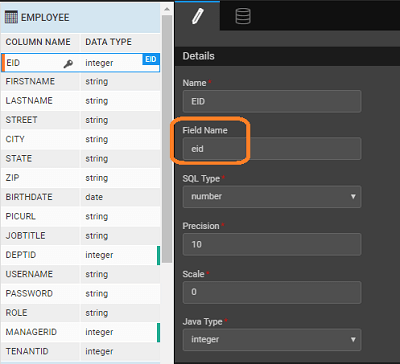Click the blue EID badge
Viewport: 400px width, 364px height.
pos(151,59)
